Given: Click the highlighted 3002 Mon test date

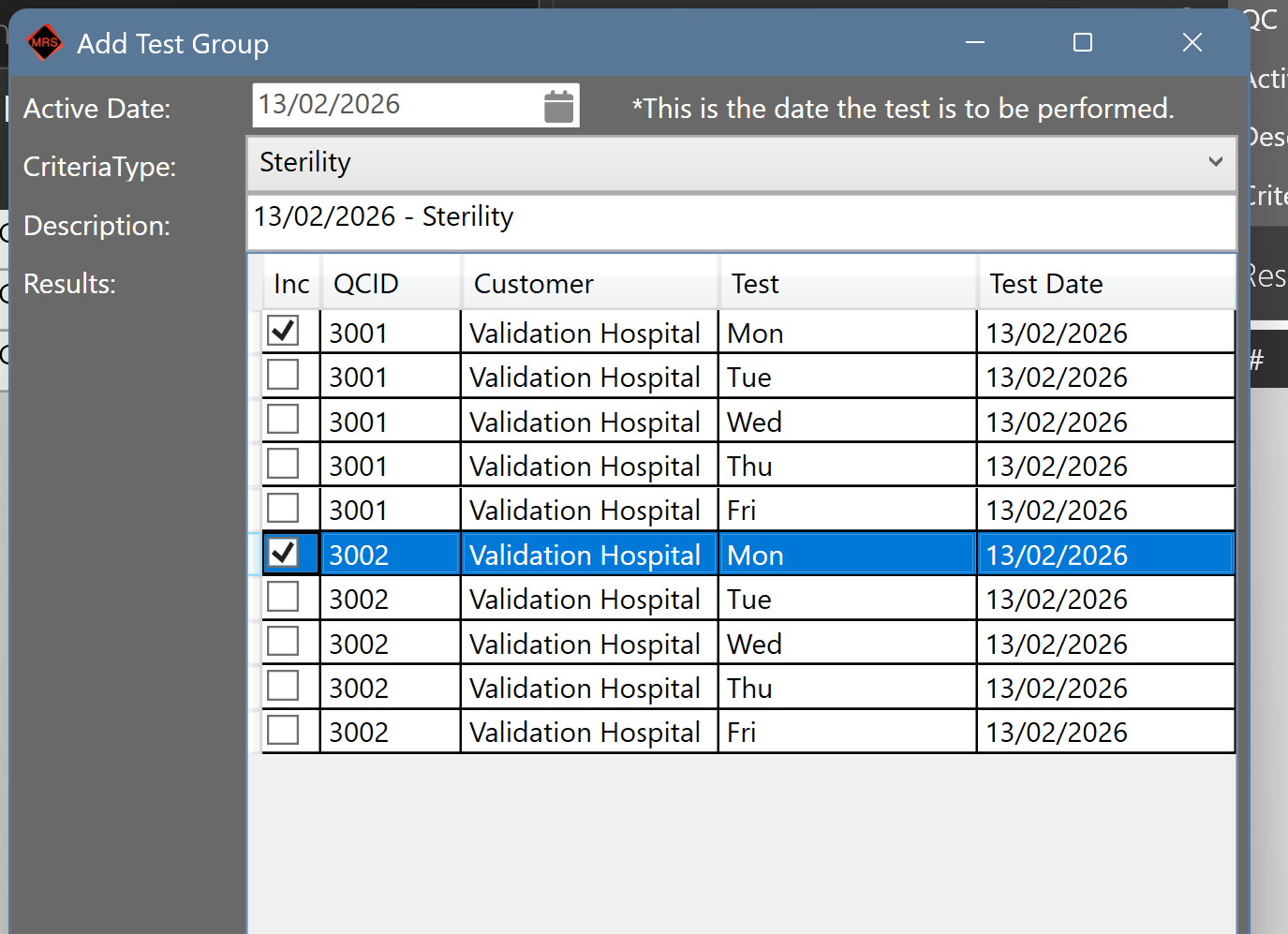Looking at the screenshot, I should pyautogui.click(x=1106, y=555).
